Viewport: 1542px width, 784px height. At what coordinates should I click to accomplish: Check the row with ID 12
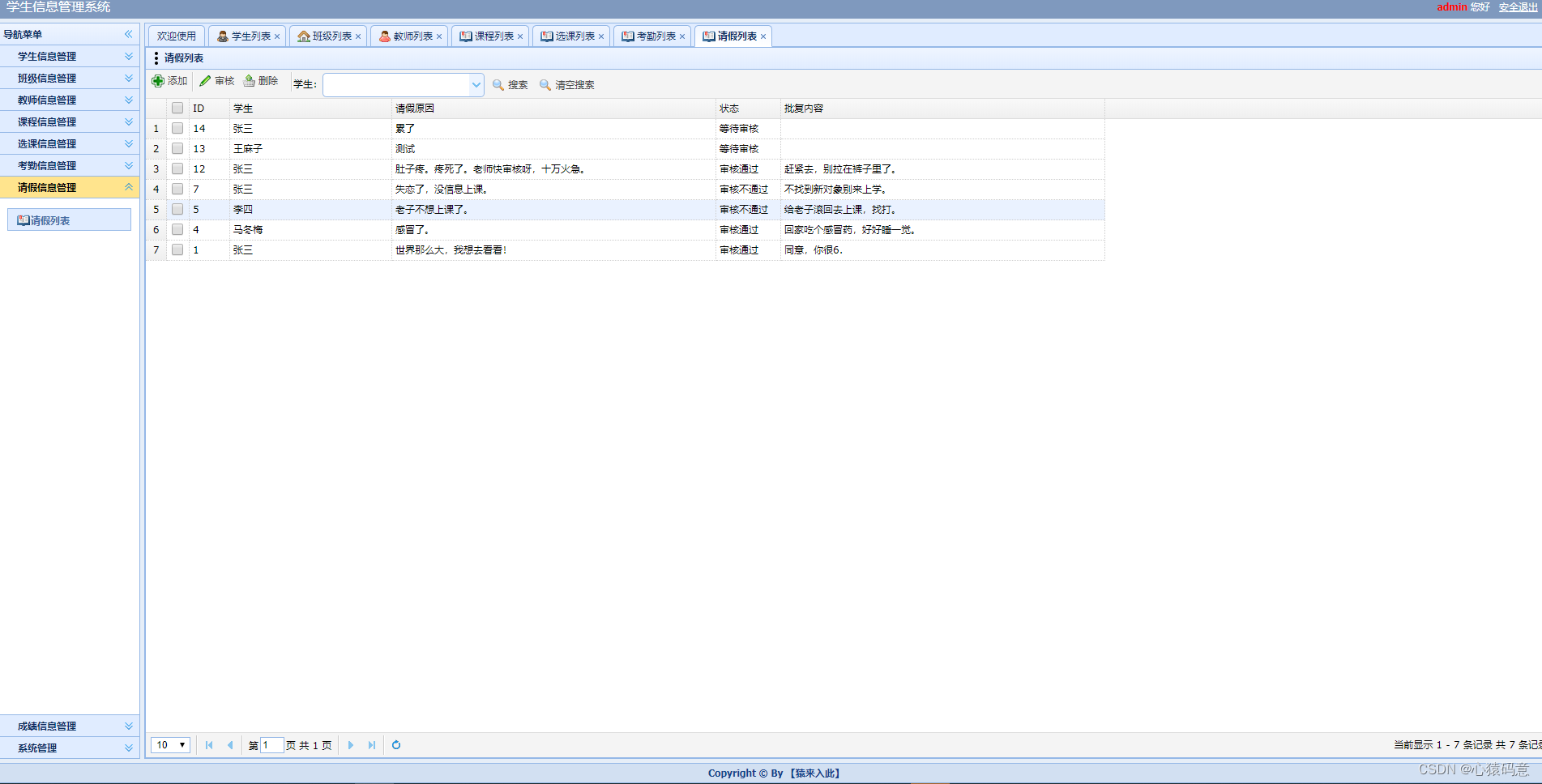[177, 169]
